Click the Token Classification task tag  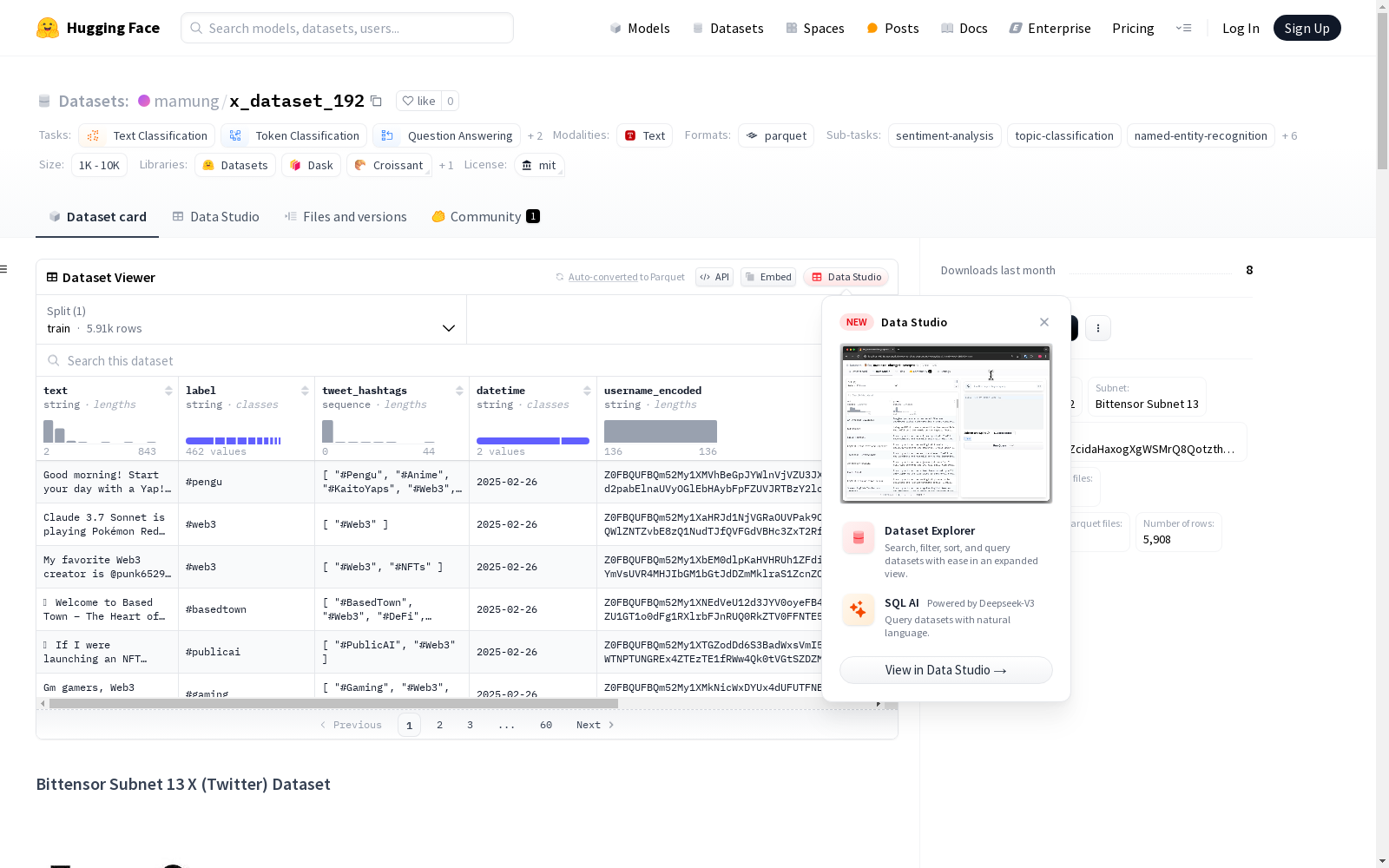pos(293,136)
